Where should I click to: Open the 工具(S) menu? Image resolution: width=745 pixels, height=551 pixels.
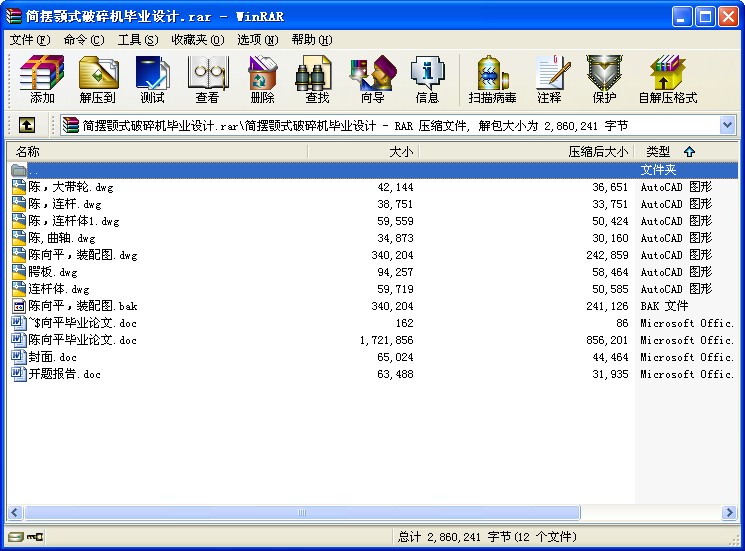click(137, 40)
